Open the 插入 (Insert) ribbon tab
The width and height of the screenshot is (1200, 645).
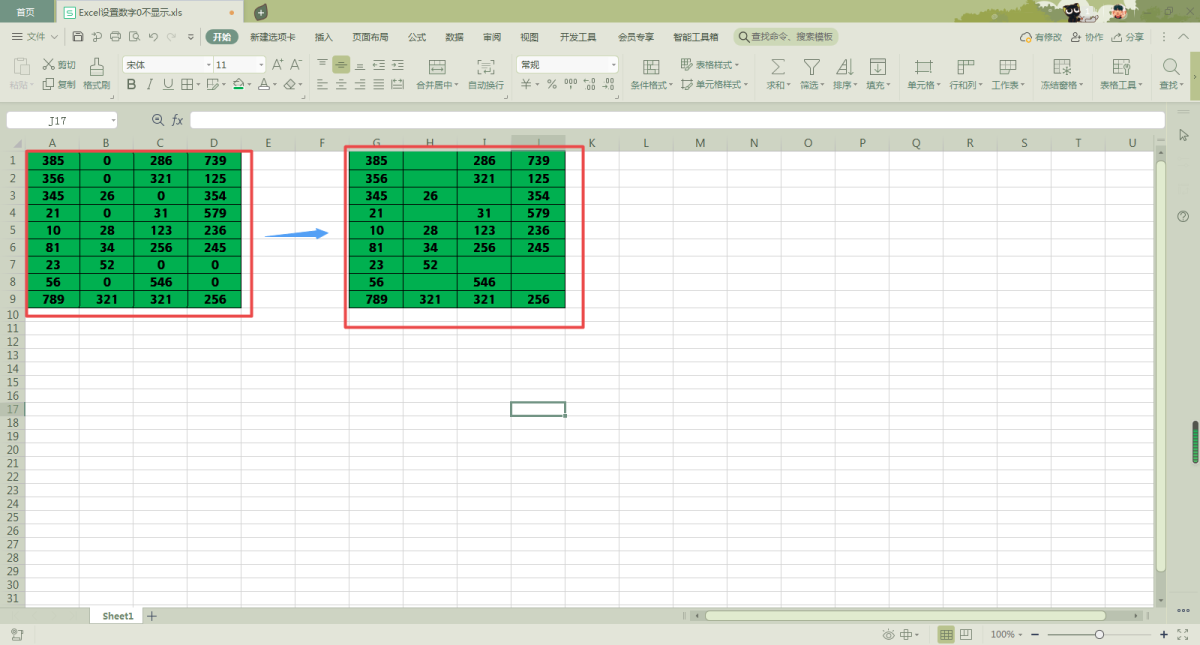click(324, 37)
